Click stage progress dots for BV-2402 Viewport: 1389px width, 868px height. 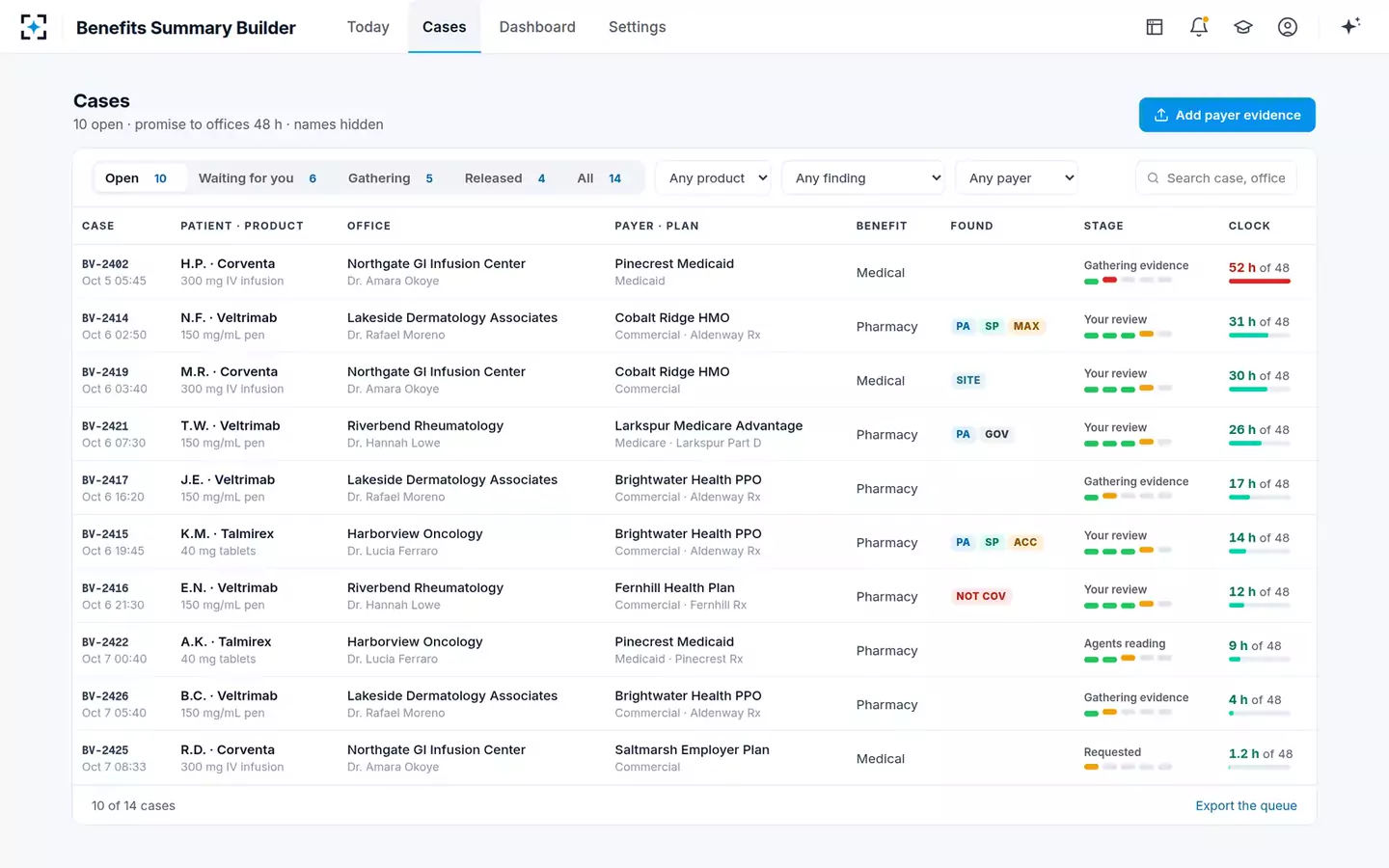pos(1128,281)
